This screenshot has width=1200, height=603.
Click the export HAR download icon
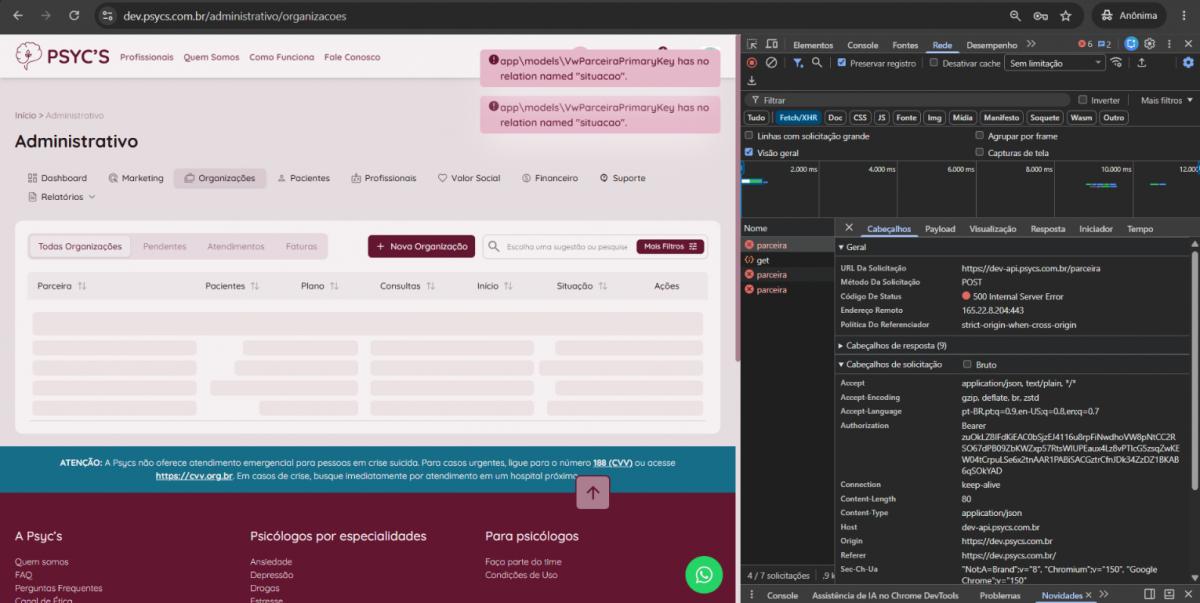click(x=752, y=80)
